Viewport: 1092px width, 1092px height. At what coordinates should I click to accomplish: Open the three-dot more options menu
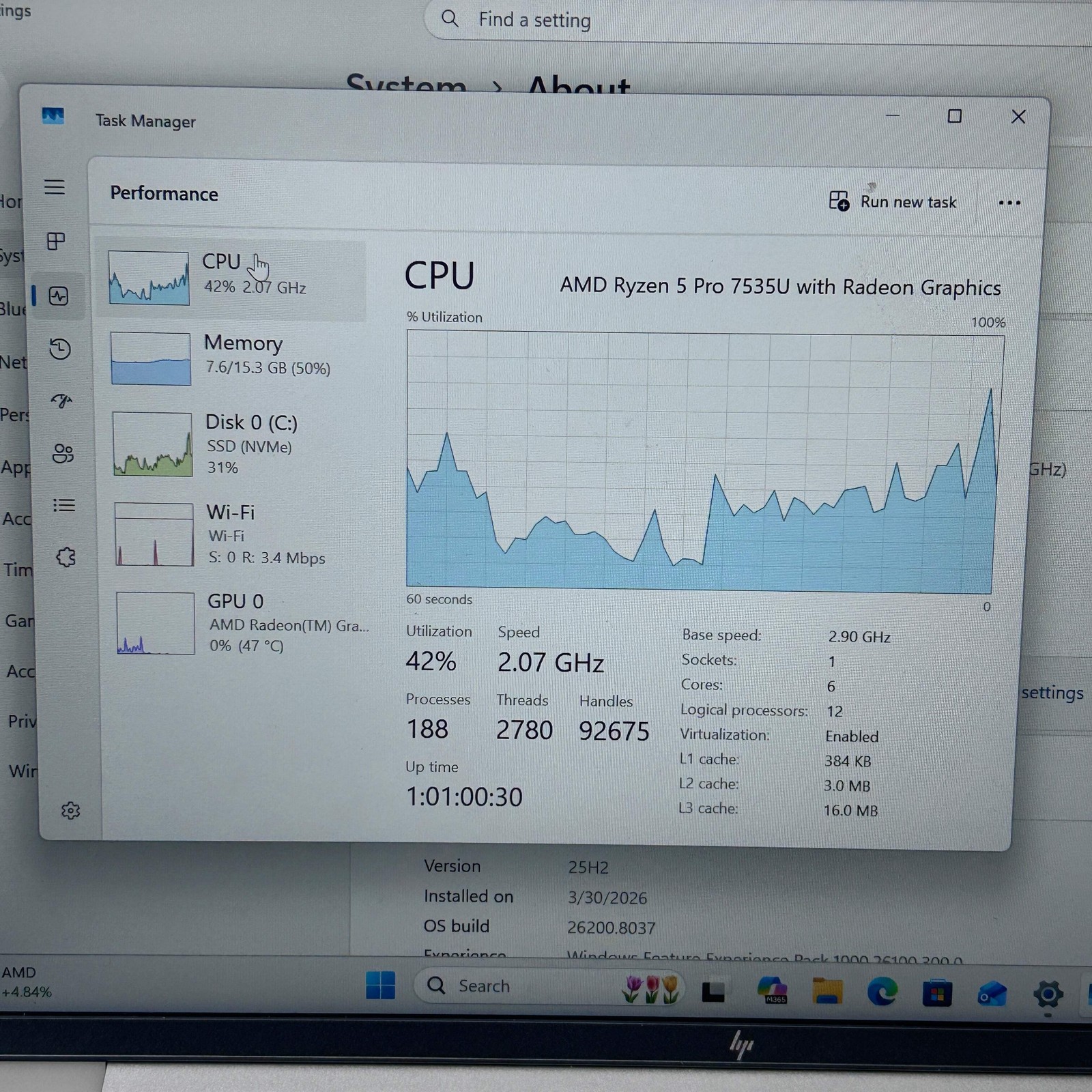pyautogui.click(x=1009, y=203)
